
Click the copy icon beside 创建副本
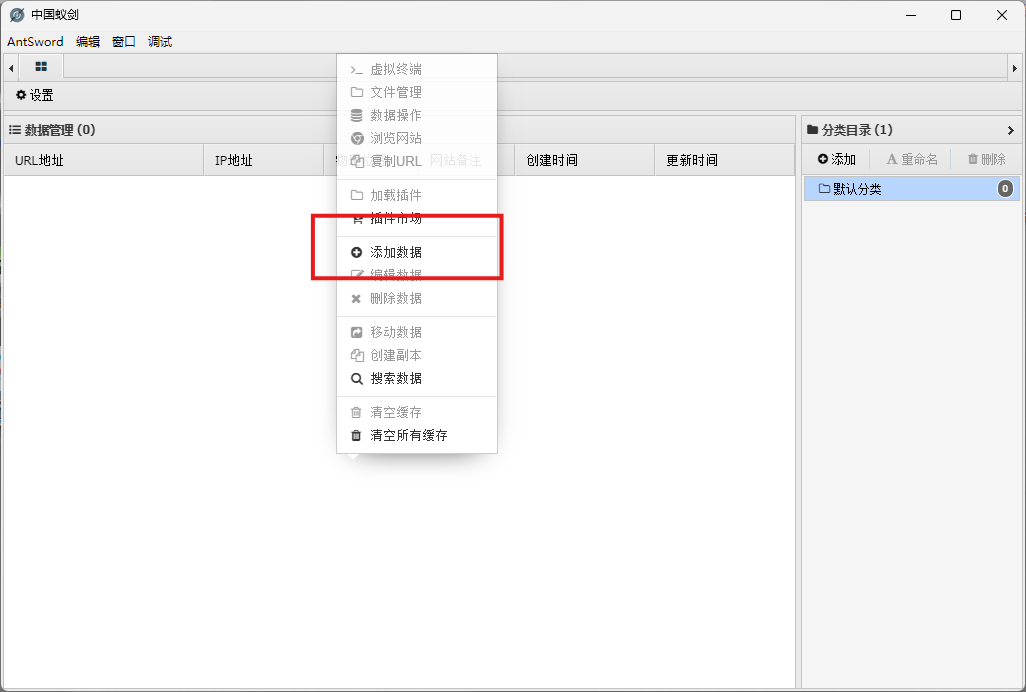point(357,355)
